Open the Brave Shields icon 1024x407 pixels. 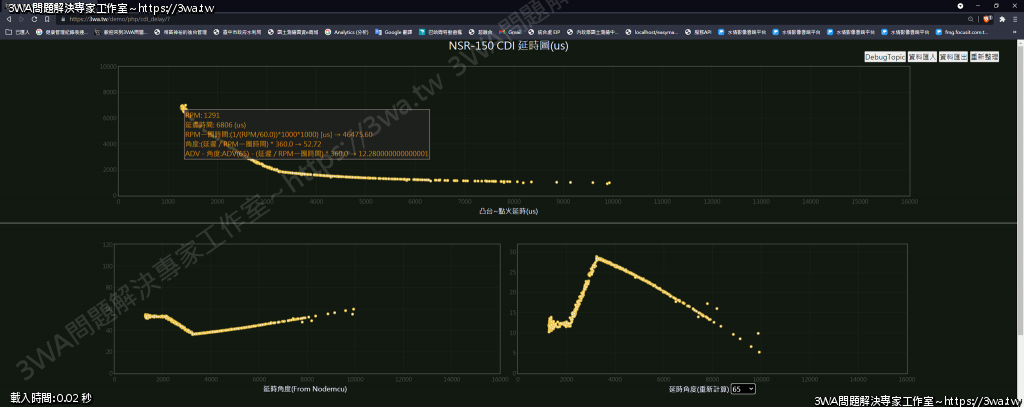click(x=987, y=18)
